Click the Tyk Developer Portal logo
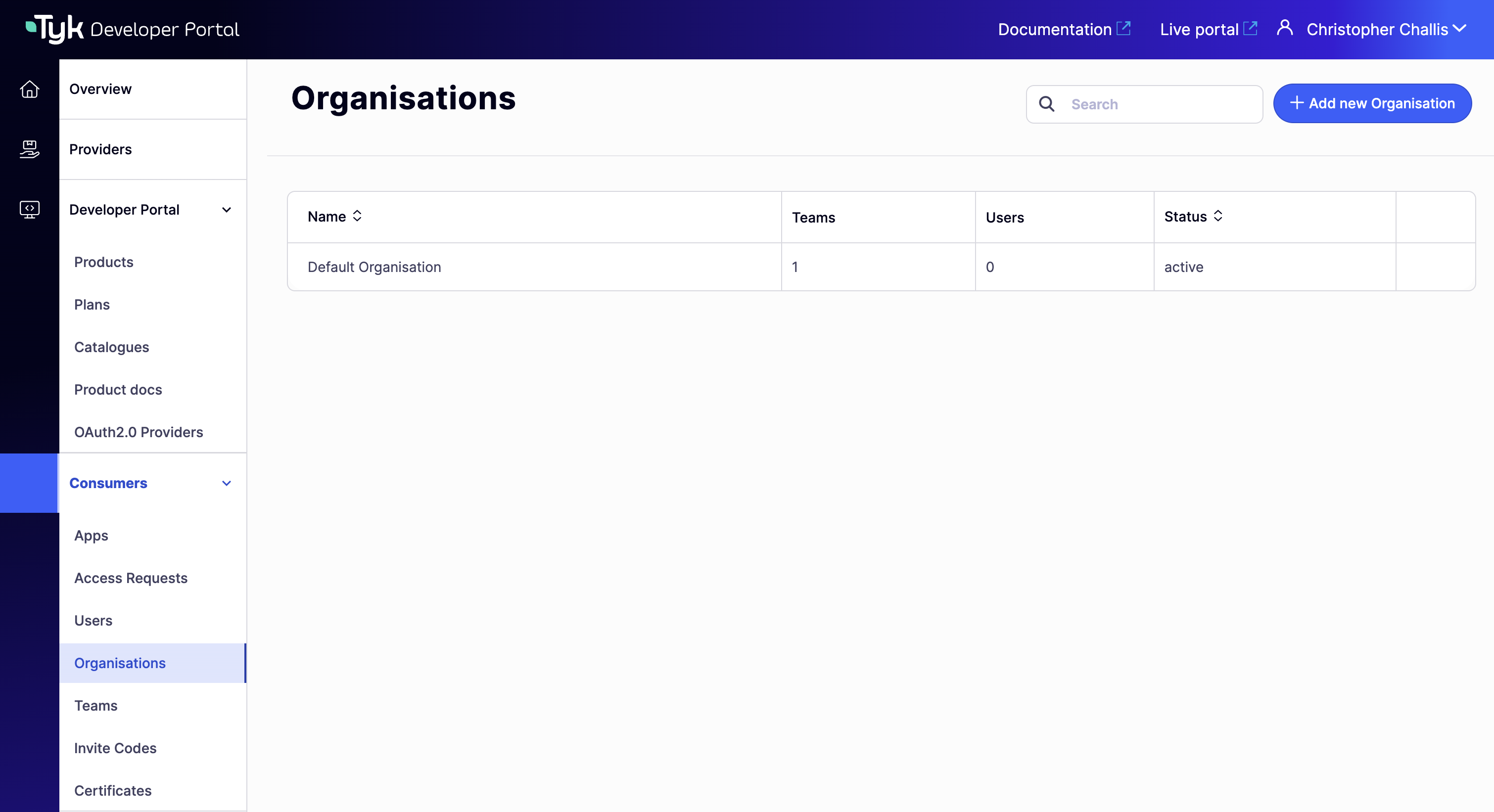Image resolution: width=1494 pixels, height=812 pixels. tap(132, 29)
